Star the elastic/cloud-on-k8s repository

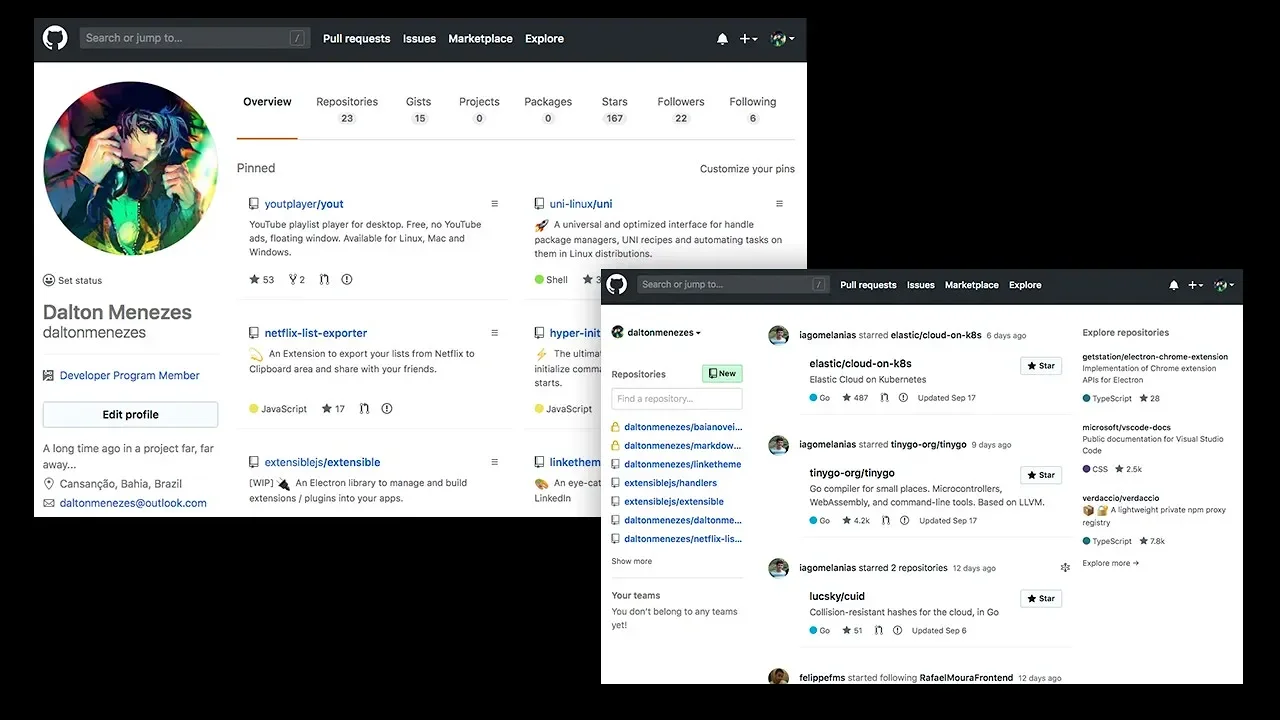point(1041,366)
